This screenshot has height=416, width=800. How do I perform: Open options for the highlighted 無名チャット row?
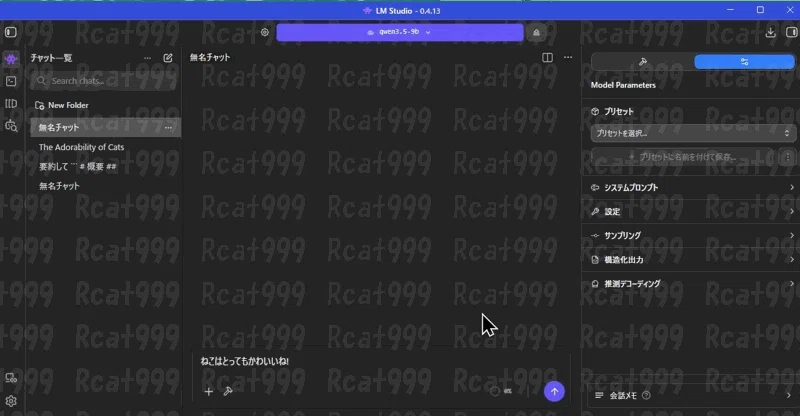pos(168,128)
